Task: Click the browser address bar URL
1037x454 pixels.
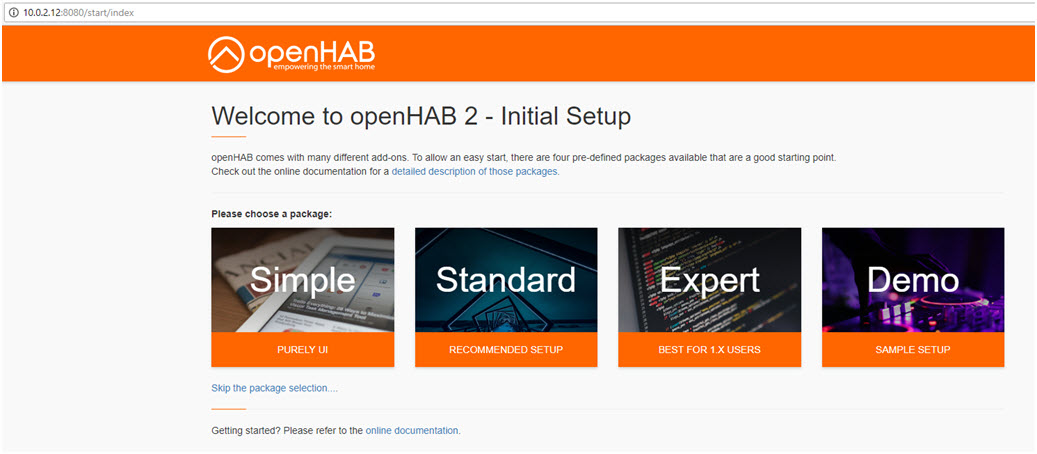Action: [x=79, y=13]
